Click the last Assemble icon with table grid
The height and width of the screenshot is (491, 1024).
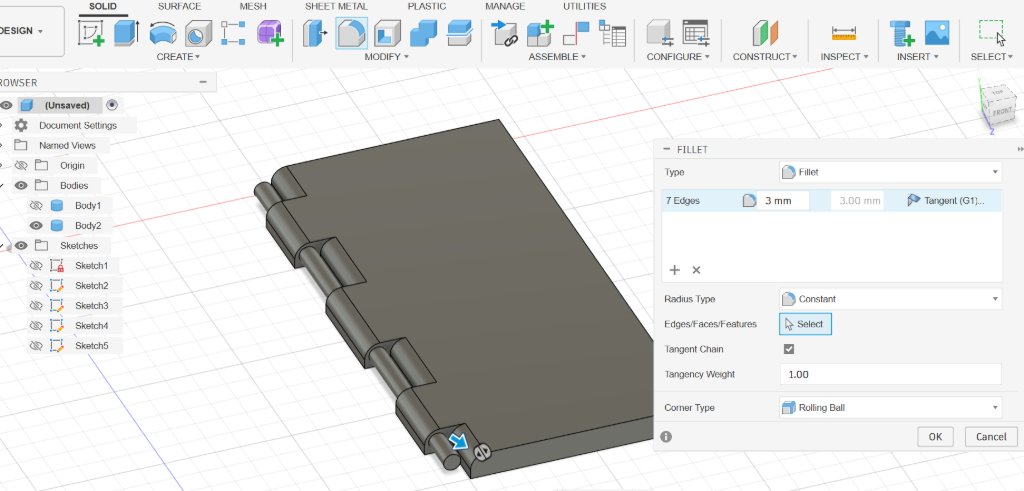point(613,33)
